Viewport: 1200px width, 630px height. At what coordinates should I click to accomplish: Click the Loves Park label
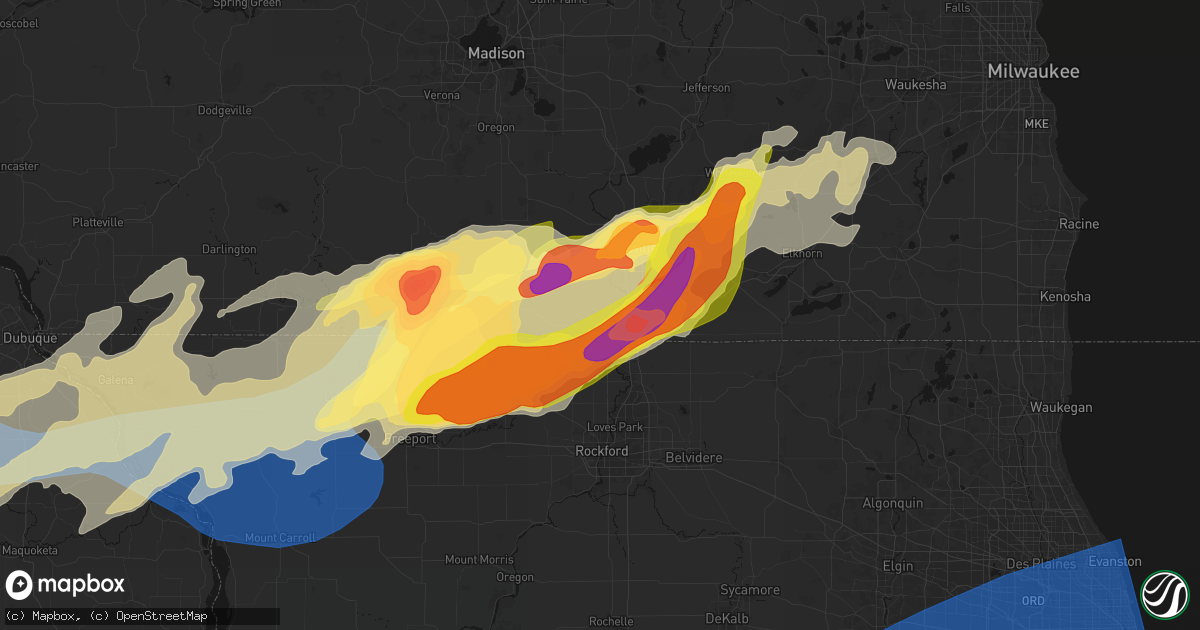pyautogui.click(x=615, y=427)
